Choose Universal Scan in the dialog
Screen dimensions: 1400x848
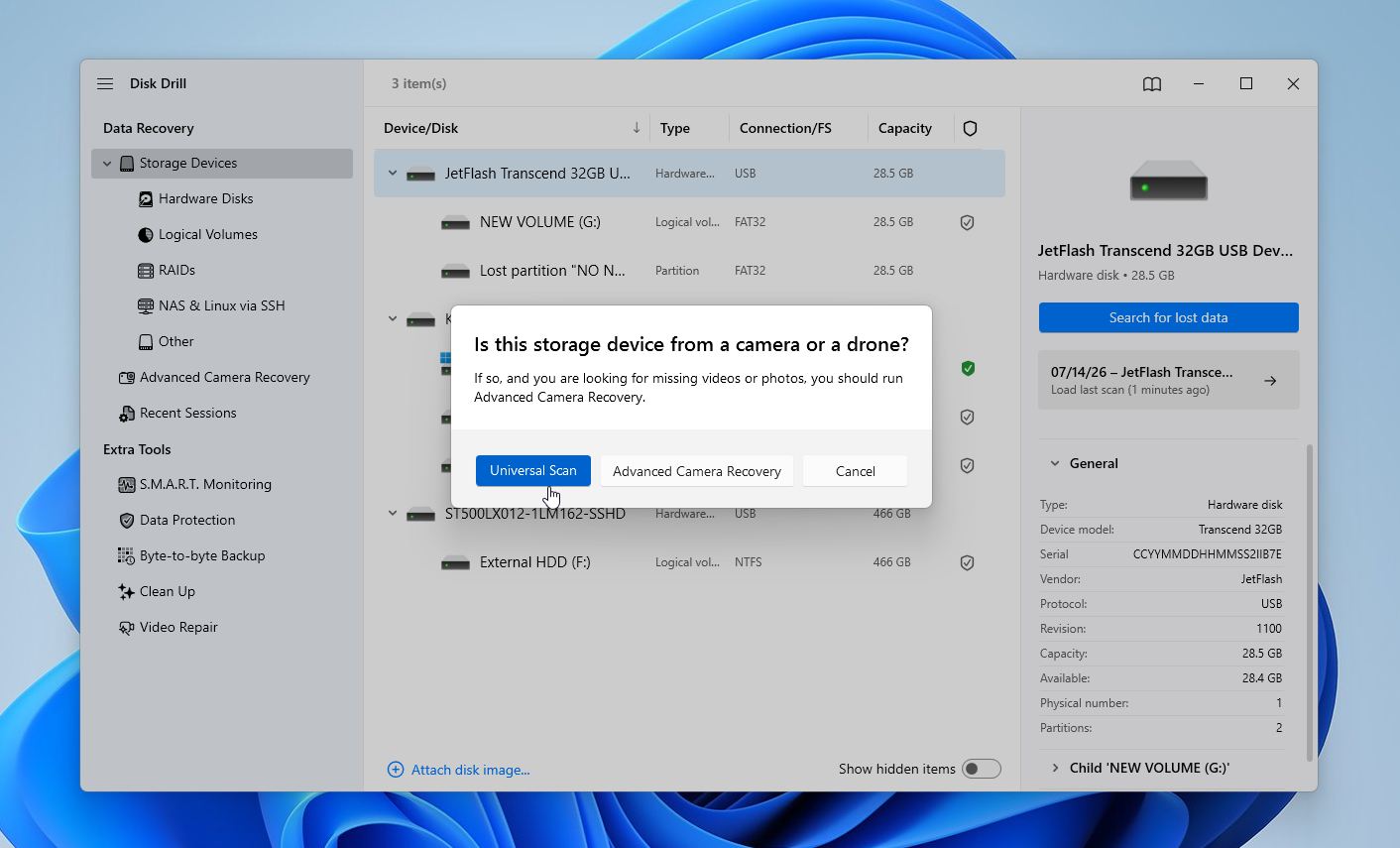[533, 471]
